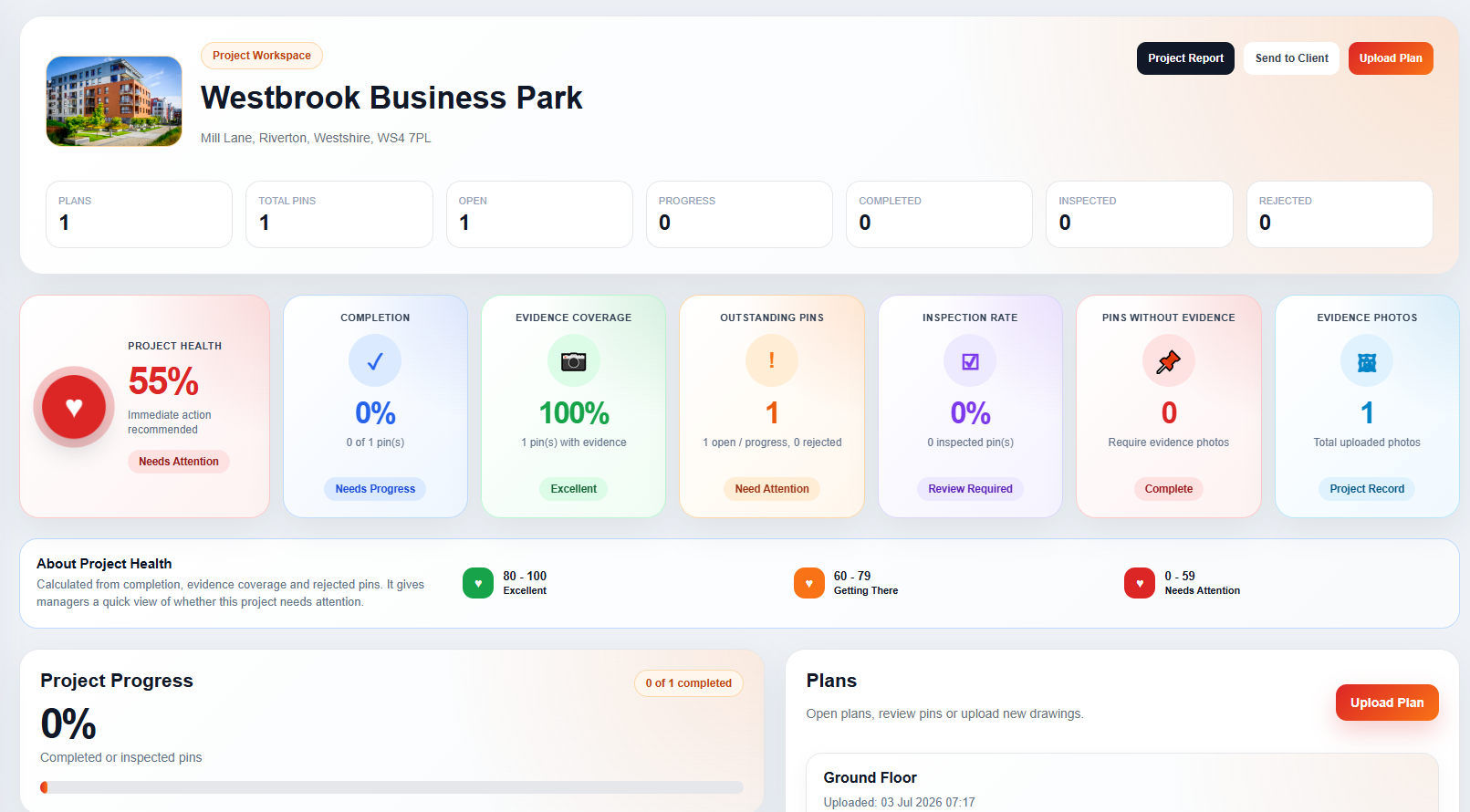1470x812 pixels.
Task: Click the Inspection Rate checkbox icon
Action: 970,361
